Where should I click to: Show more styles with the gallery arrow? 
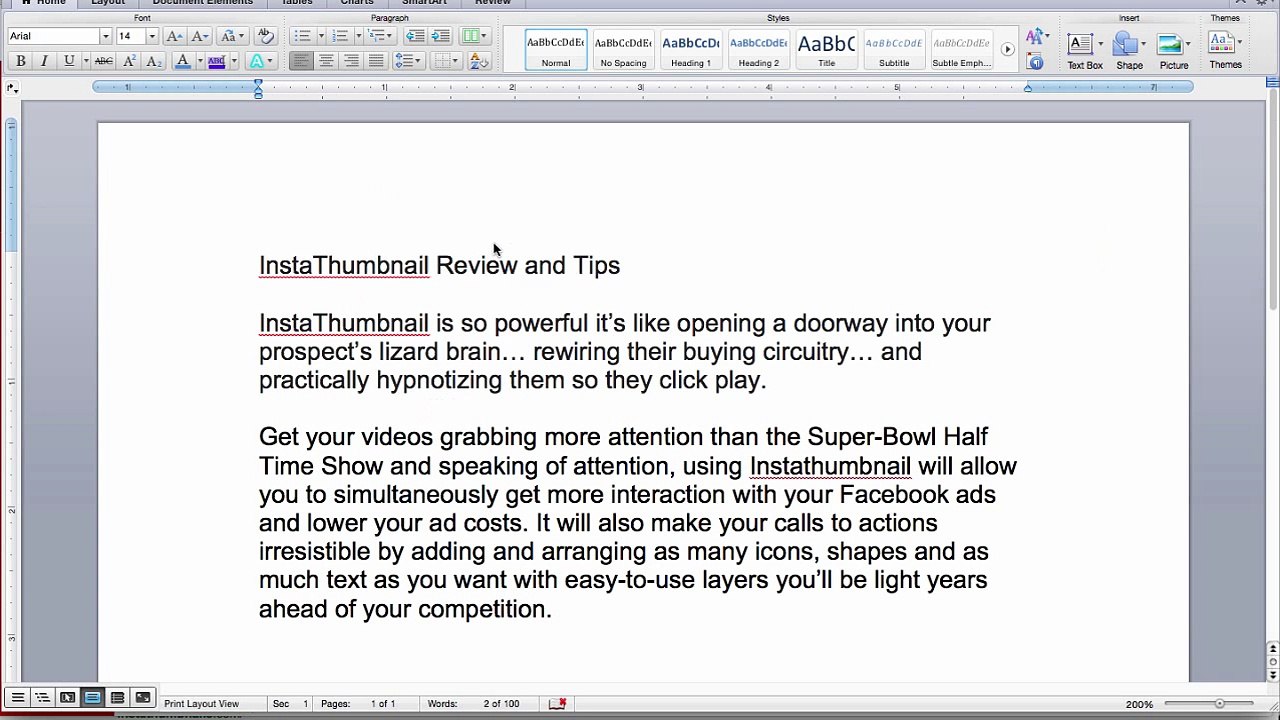1007,50
